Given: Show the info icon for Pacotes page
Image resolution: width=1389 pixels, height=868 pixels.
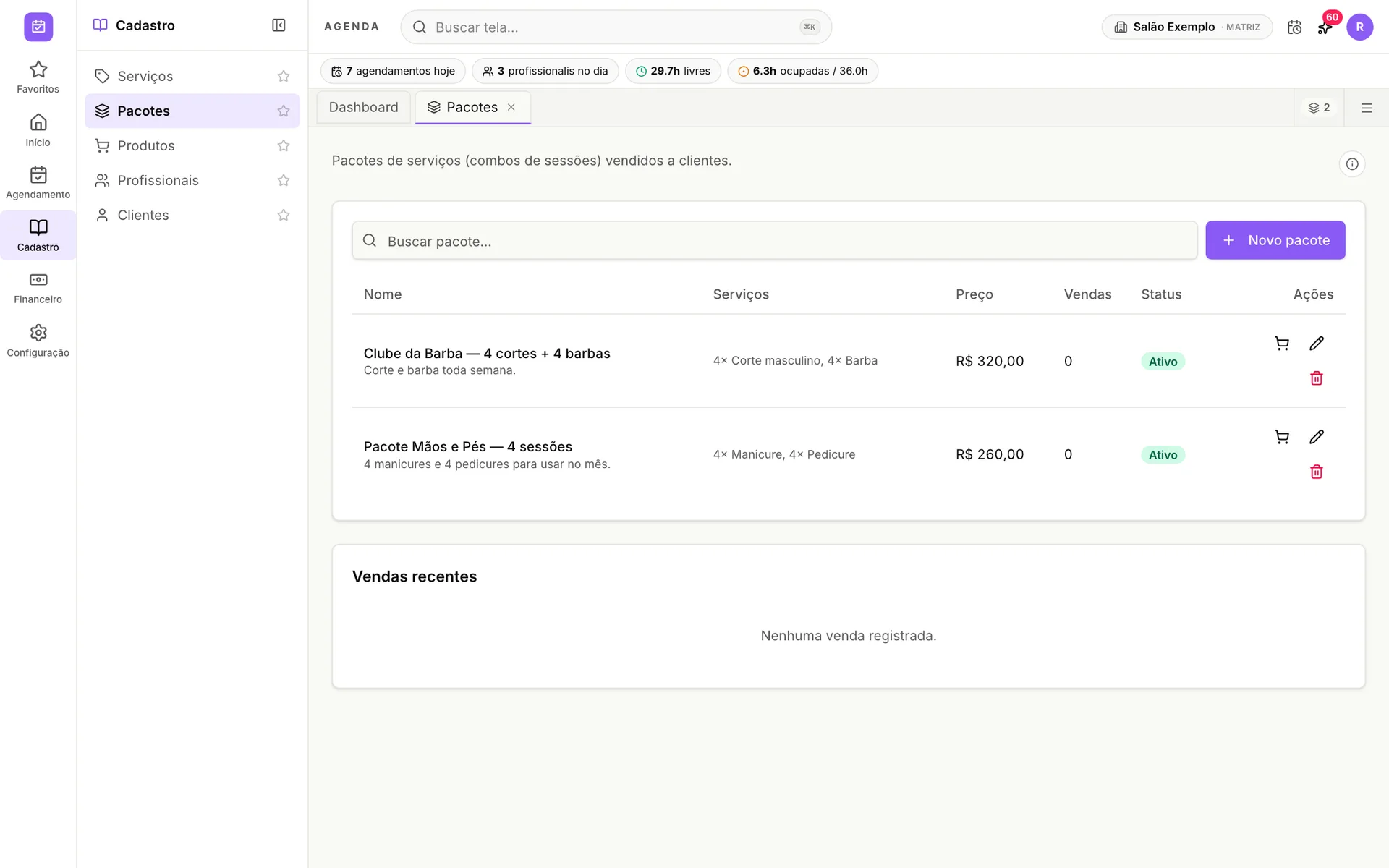Looking at the screenshot, I should coord(1352,164).
